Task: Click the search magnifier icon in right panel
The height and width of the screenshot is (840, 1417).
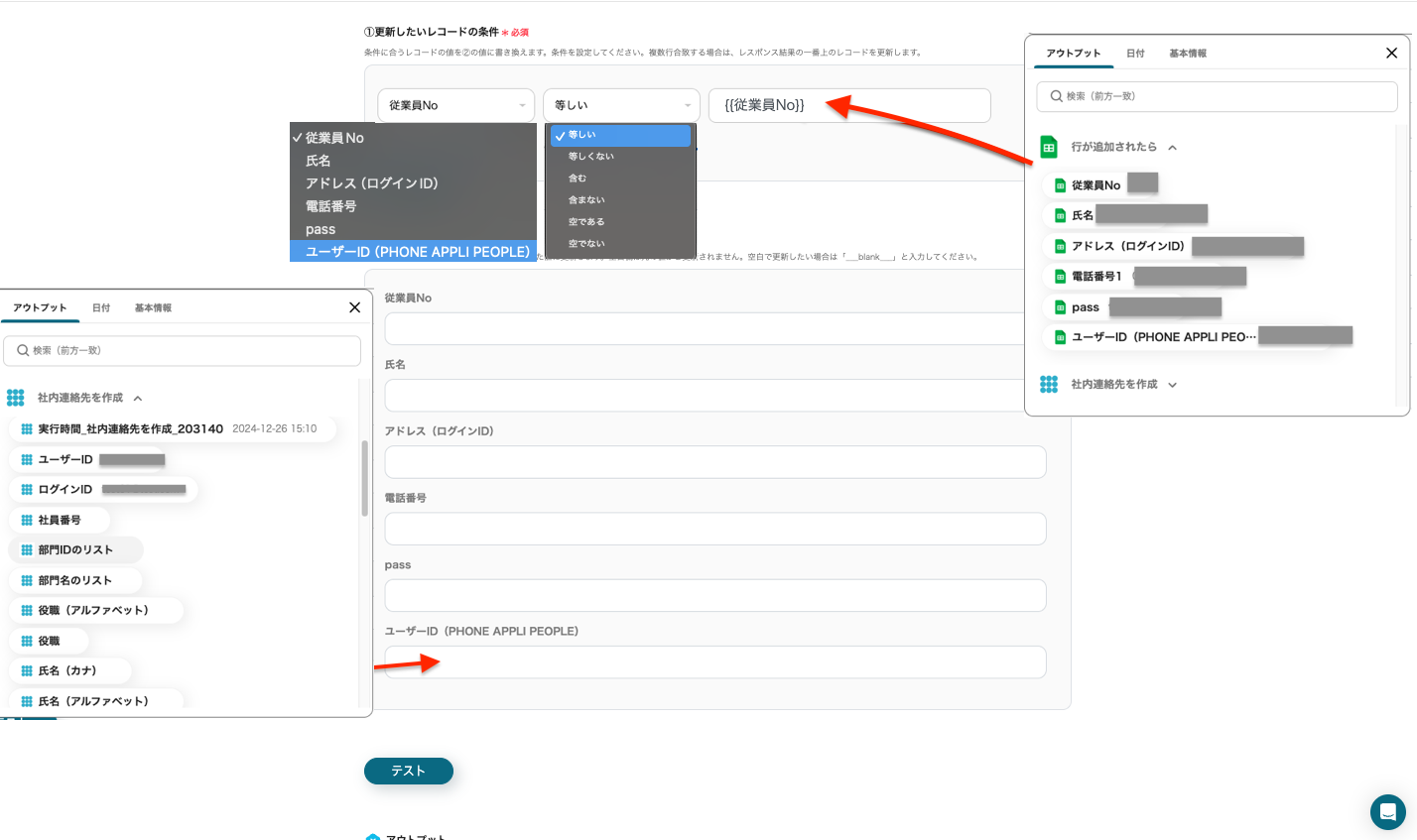Action: pos(1056,96)
